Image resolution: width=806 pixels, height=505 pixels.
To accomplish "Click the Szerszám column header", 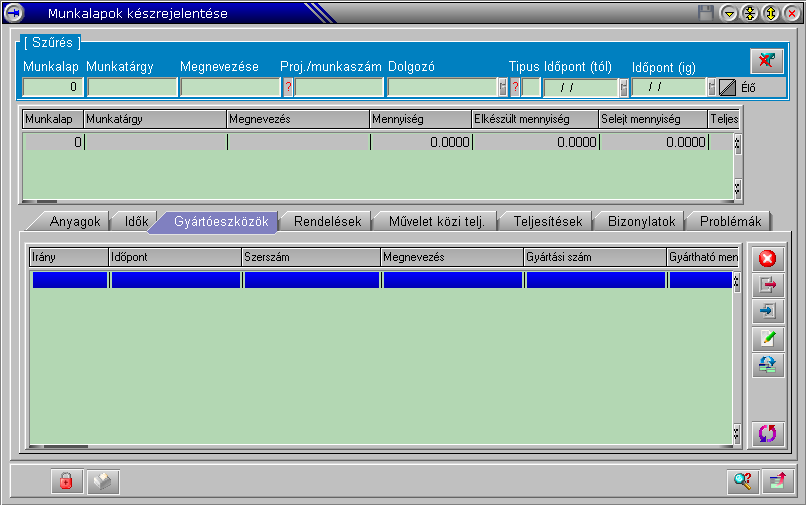I will point(310,257).
